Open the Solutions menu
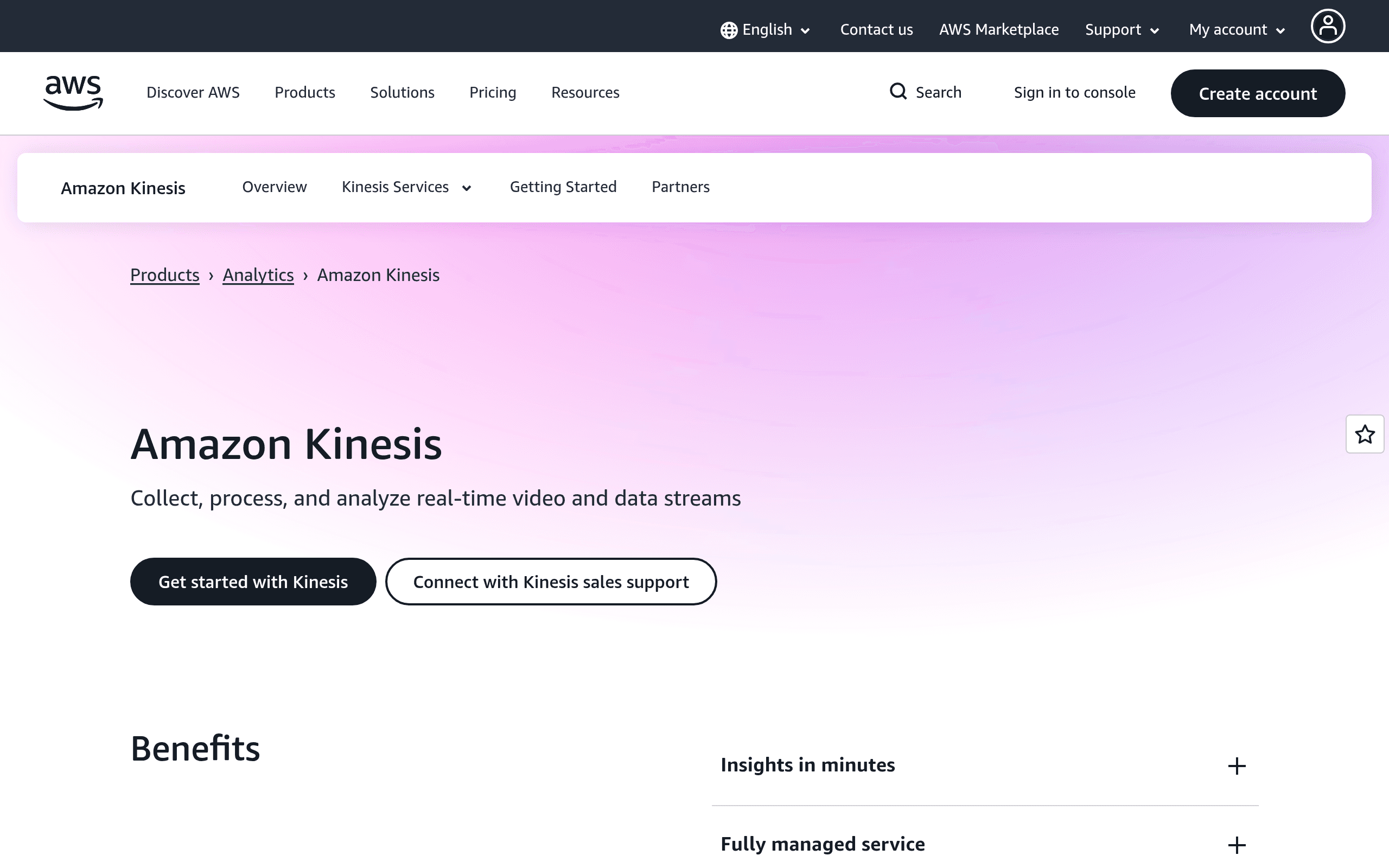The height and width of the screenshot is (868, 1389). tap(402, 92)
